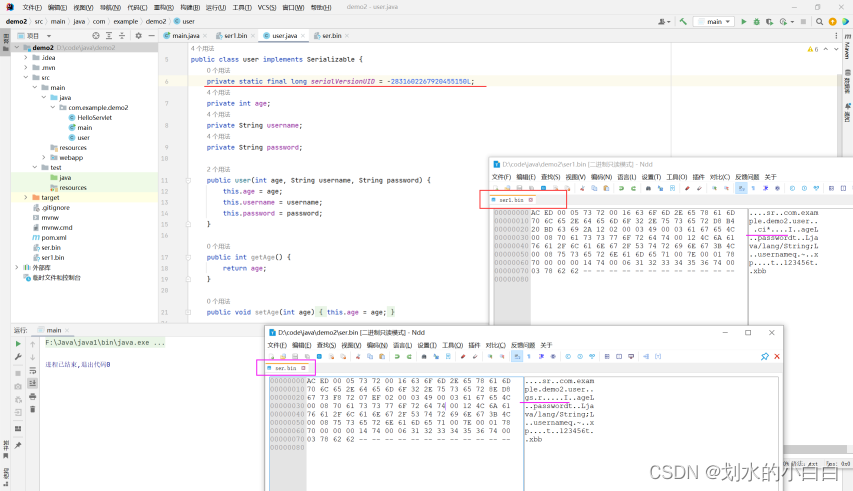Click the Stop square icon in top toolbar
This screenshot has width=853, height=491.
tap(803, 22)
